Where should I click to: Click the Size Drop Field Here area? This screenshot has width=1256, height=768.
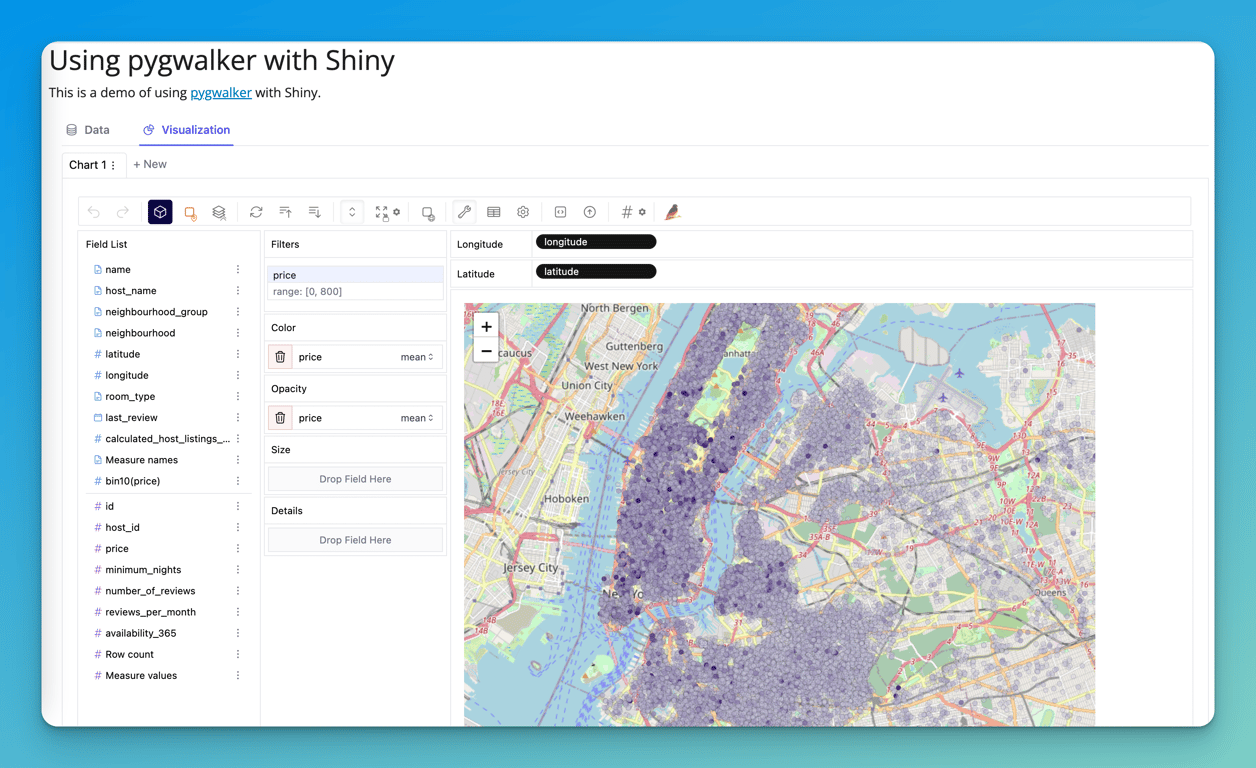[355, 479]
